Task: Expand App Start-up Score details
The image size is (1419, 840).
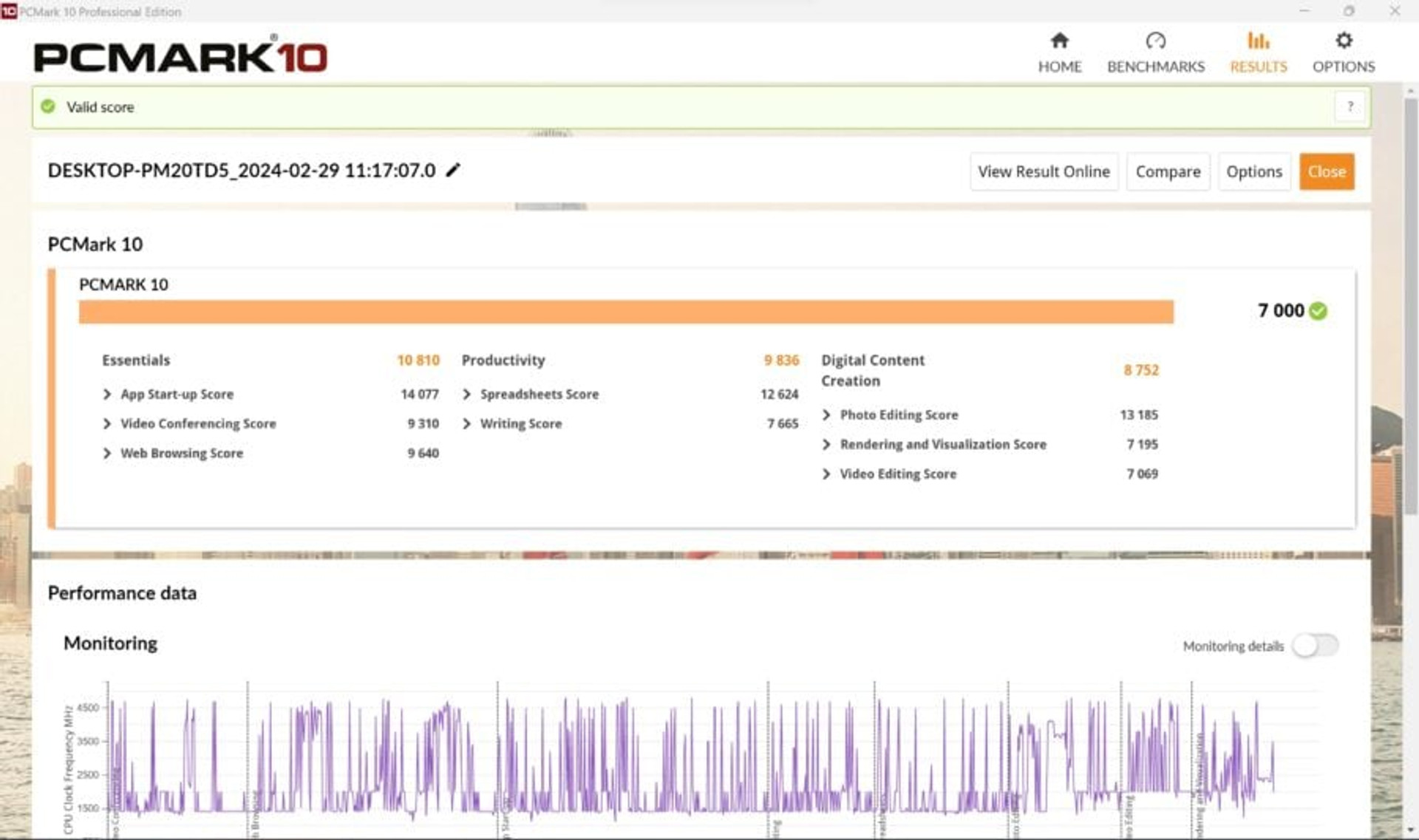Action: coord(107,395)
